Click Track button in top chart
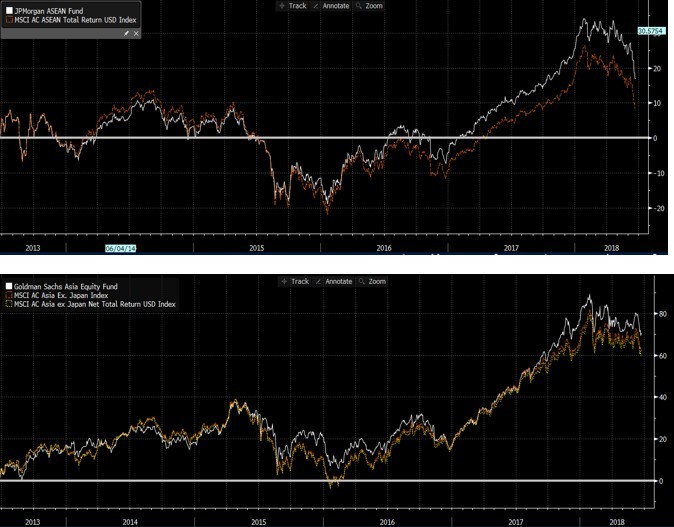This screenshot has width=674, height=527. click(294, 6)
